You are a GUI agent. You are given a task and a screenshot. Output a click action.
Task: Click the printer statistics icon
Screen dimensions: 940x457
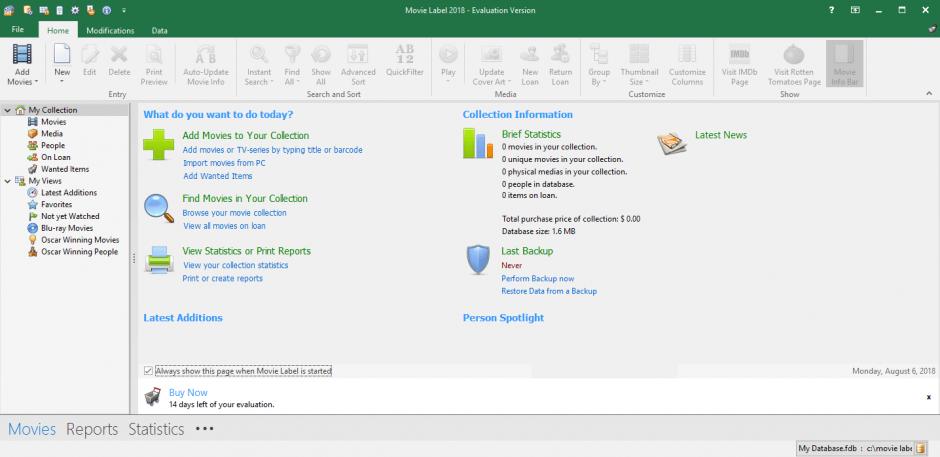pos(159,260)
